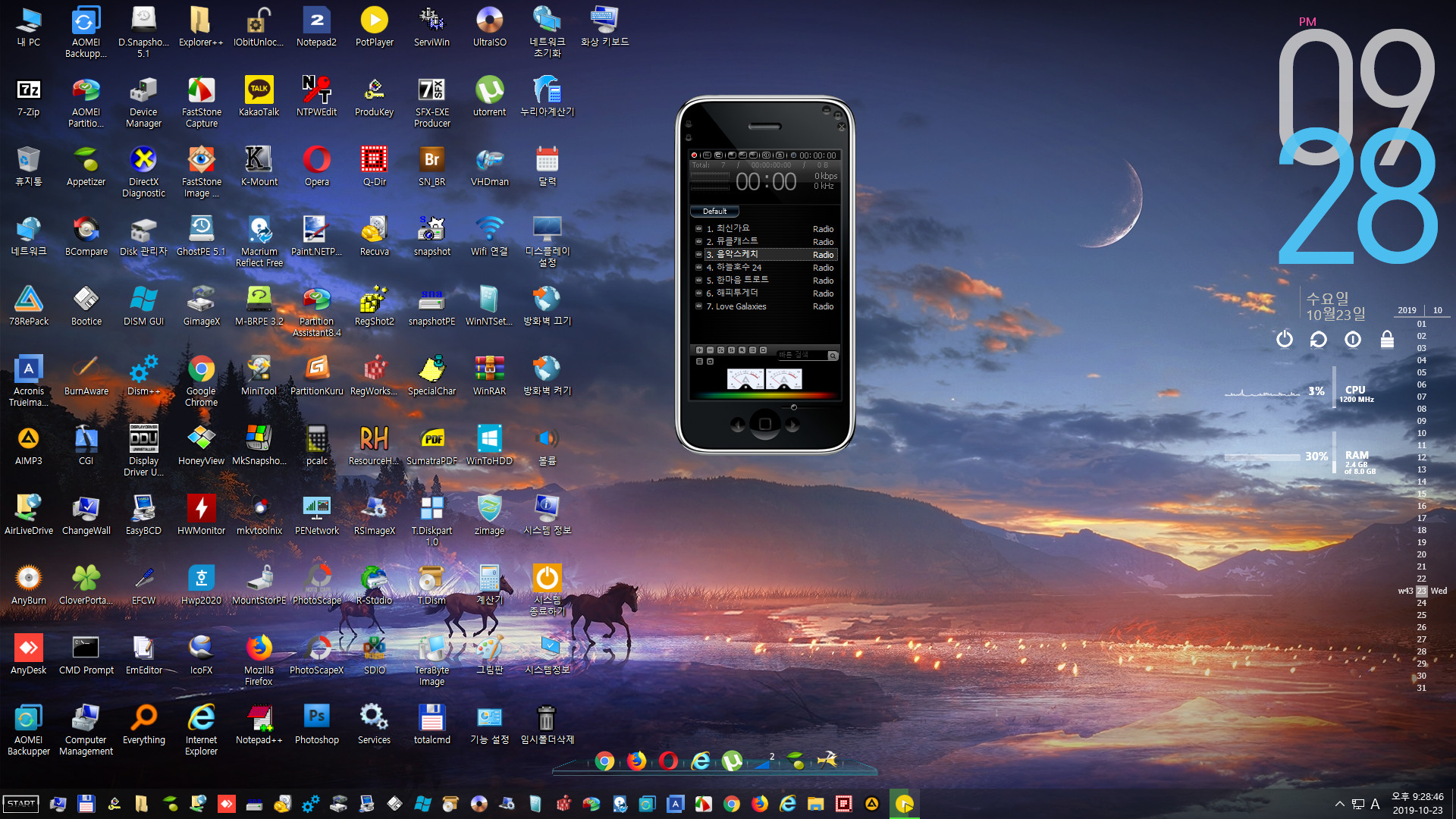Launch Firefox from the bottom dock
This screenshot has height=819, width=1456.
(x=636, y=761)
